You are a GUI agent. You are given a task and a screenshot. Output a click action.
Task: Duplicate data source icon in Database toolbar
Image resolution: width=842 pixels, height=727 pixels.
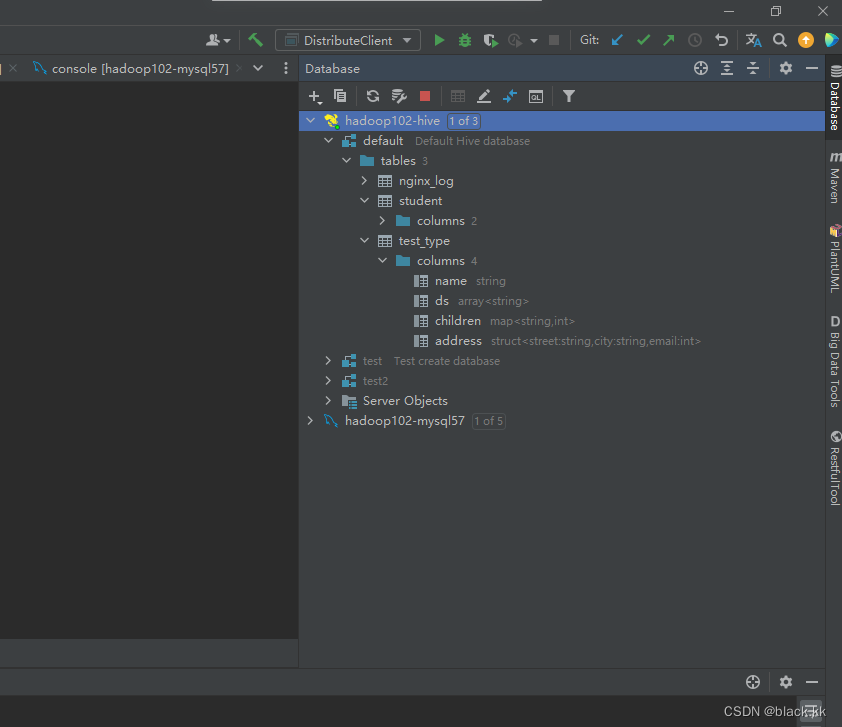pos(340,96)
